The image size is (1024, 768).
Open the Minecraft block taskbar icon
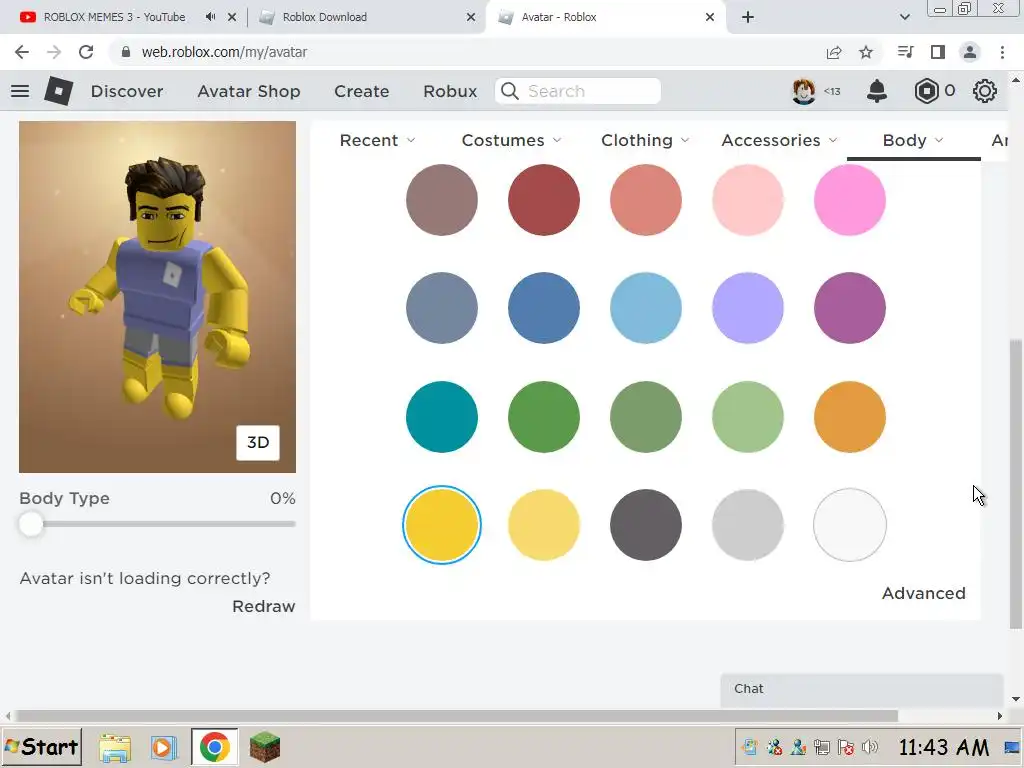[264, 748]
